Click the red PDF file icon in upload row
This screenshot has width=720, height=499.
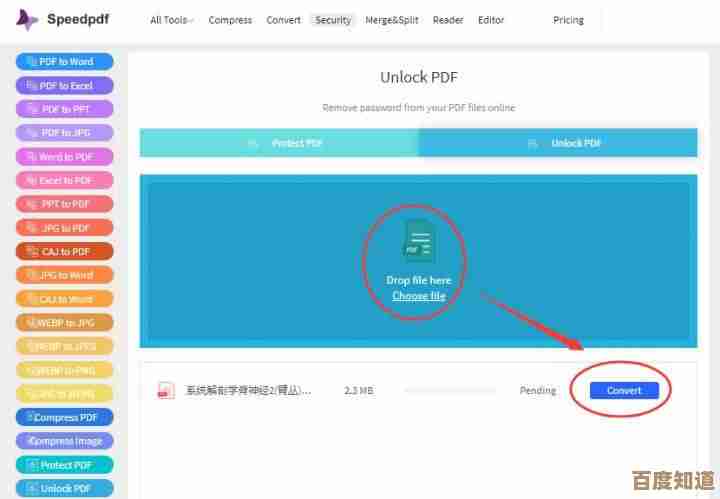[166, 390]
